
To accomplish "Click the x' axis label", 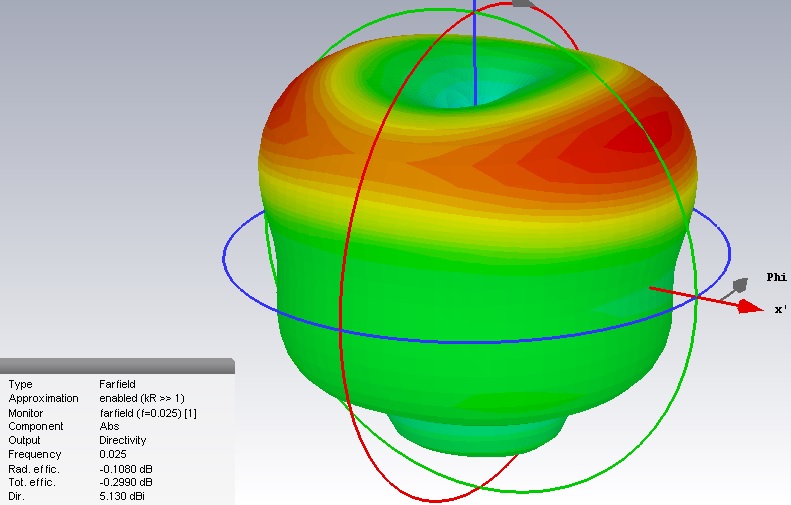I will (x=781, y=309).
